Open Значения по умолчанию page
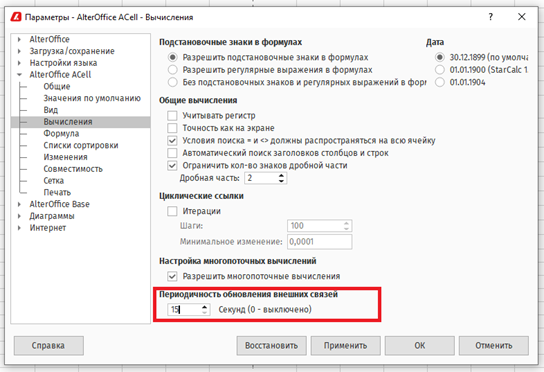The image size is (544, 372). tap(92, 98)
